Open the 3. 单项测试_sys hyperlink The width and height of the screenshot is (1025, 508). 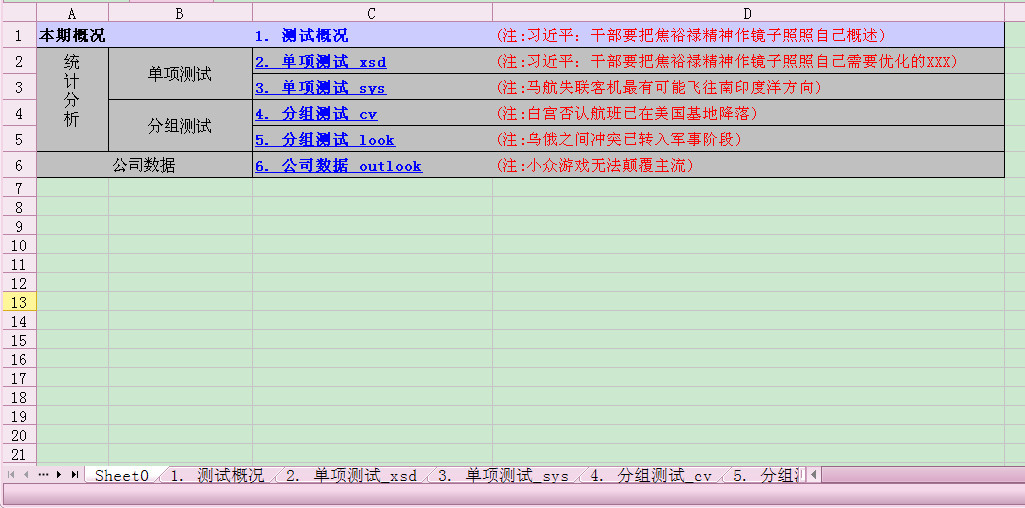320,88
